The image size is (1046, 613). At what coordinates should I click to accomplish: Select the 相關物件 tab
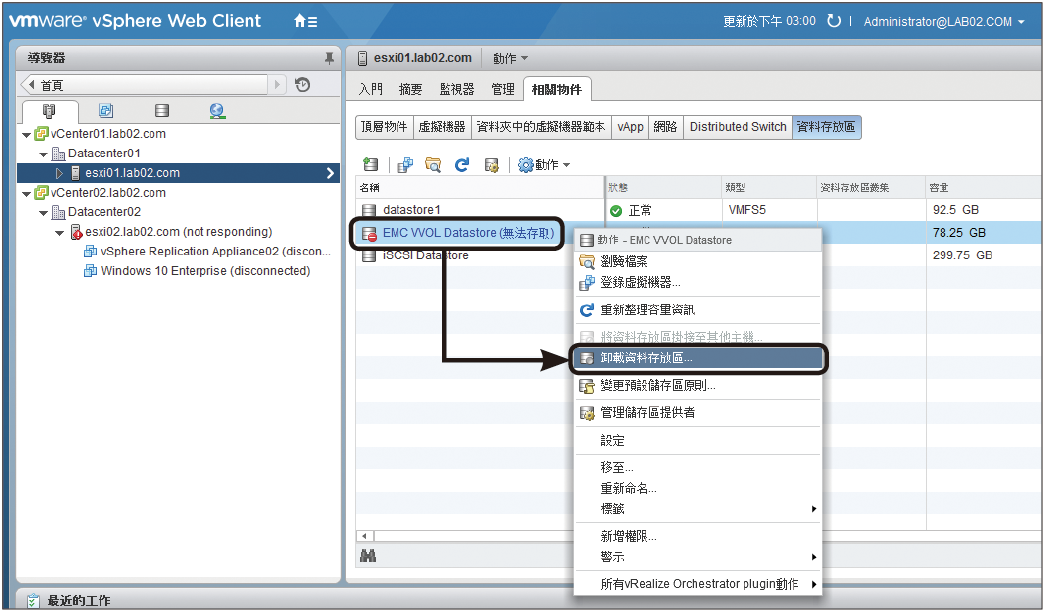[x=557, y=89]
